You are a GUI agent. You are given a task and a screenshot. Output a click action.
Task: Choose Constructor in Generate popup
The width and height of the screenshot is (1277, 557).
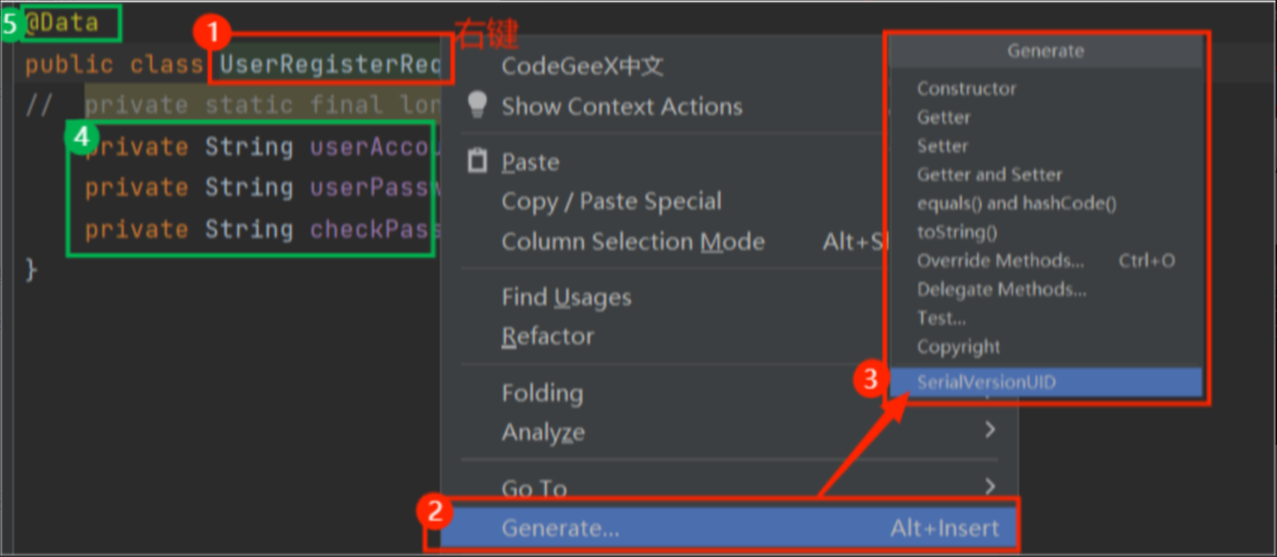click(x=966, y=89)
